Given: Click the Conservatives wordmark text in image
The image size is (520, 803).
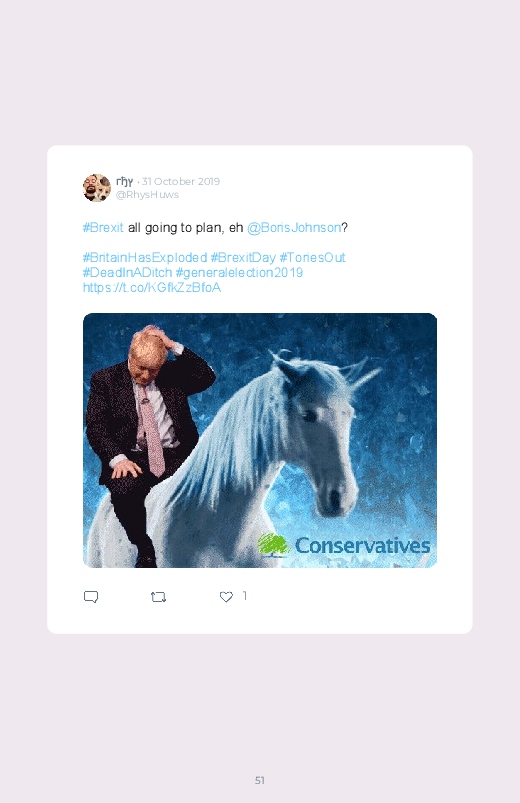Looking at the screenshot, I should tap(363, 545).
